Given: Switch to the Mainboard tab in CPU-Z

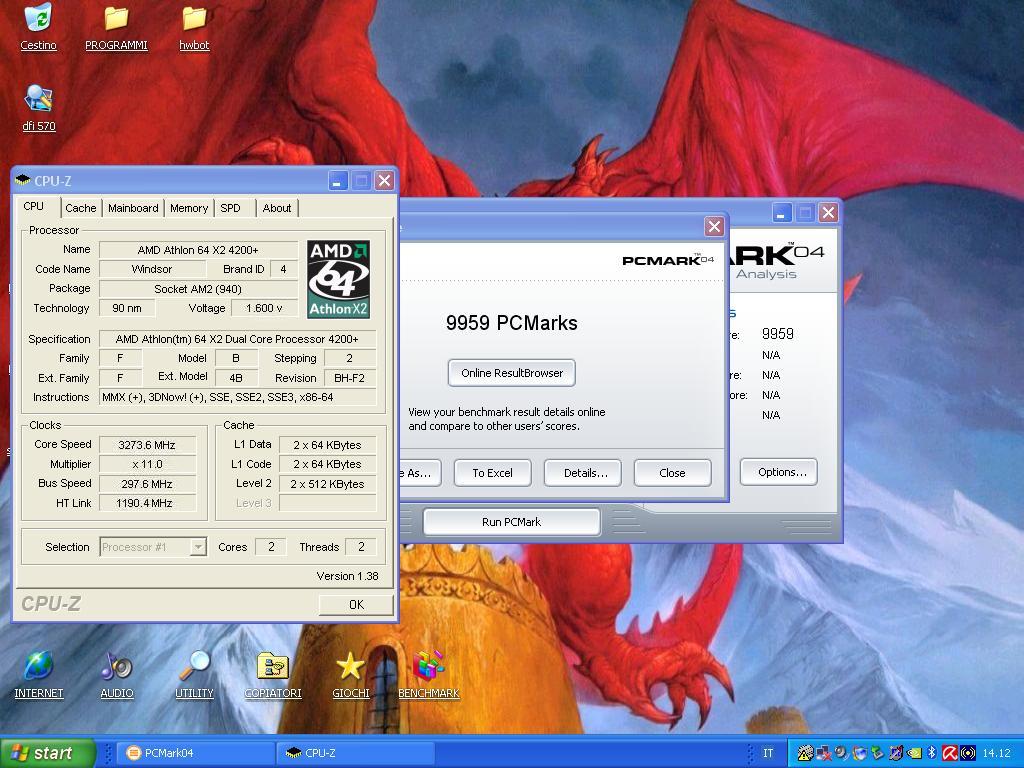Looking at the screenshot, I should click(x=133, y=208).
